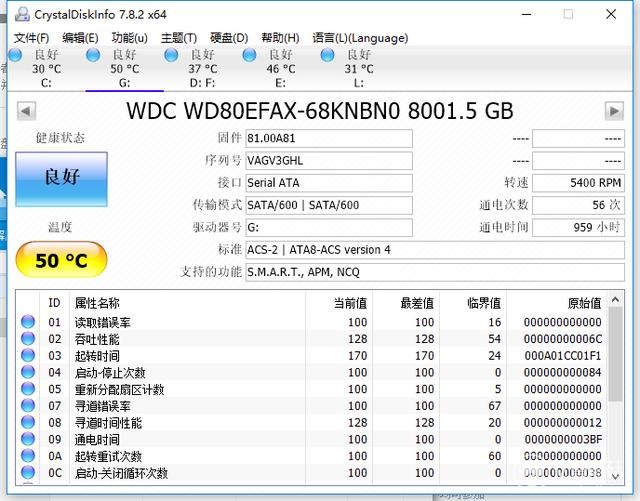The height and width of the screenshot is (501, 640).
Task: Select the G: drive status orb
Action: tap(93, 55)
